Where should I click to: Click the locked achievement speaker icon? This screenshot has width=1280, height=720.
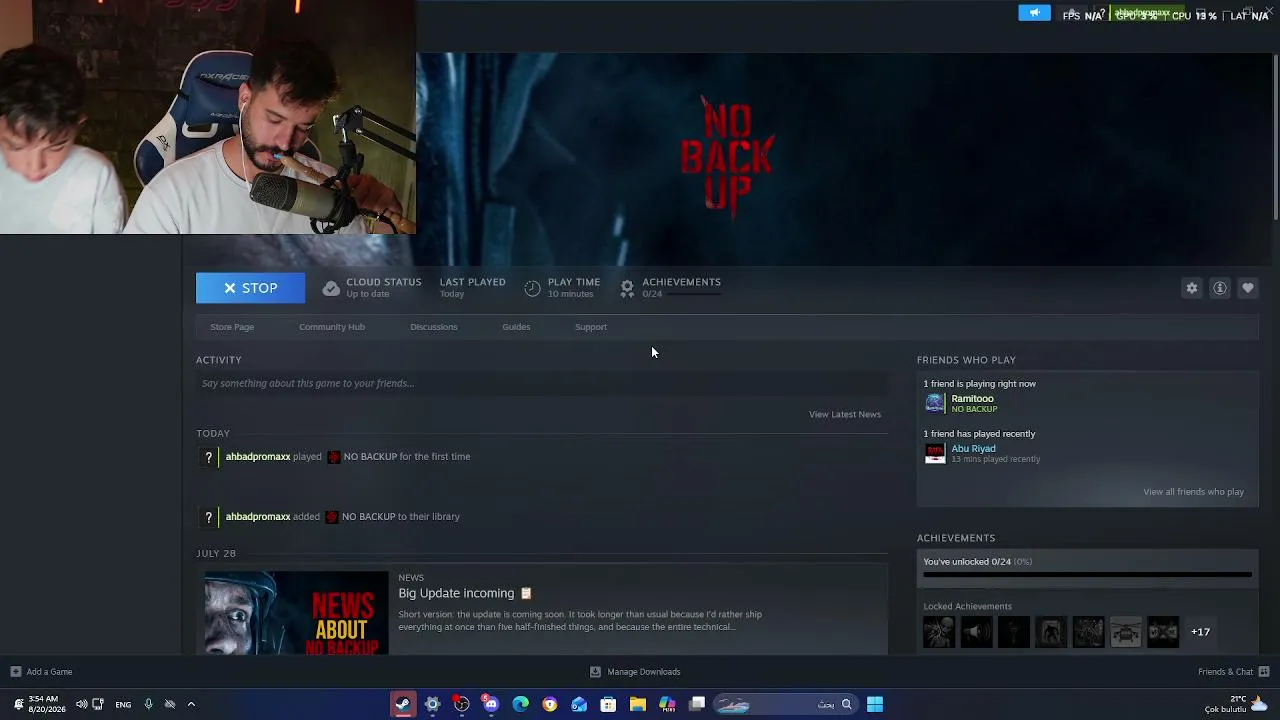[977, 632]
